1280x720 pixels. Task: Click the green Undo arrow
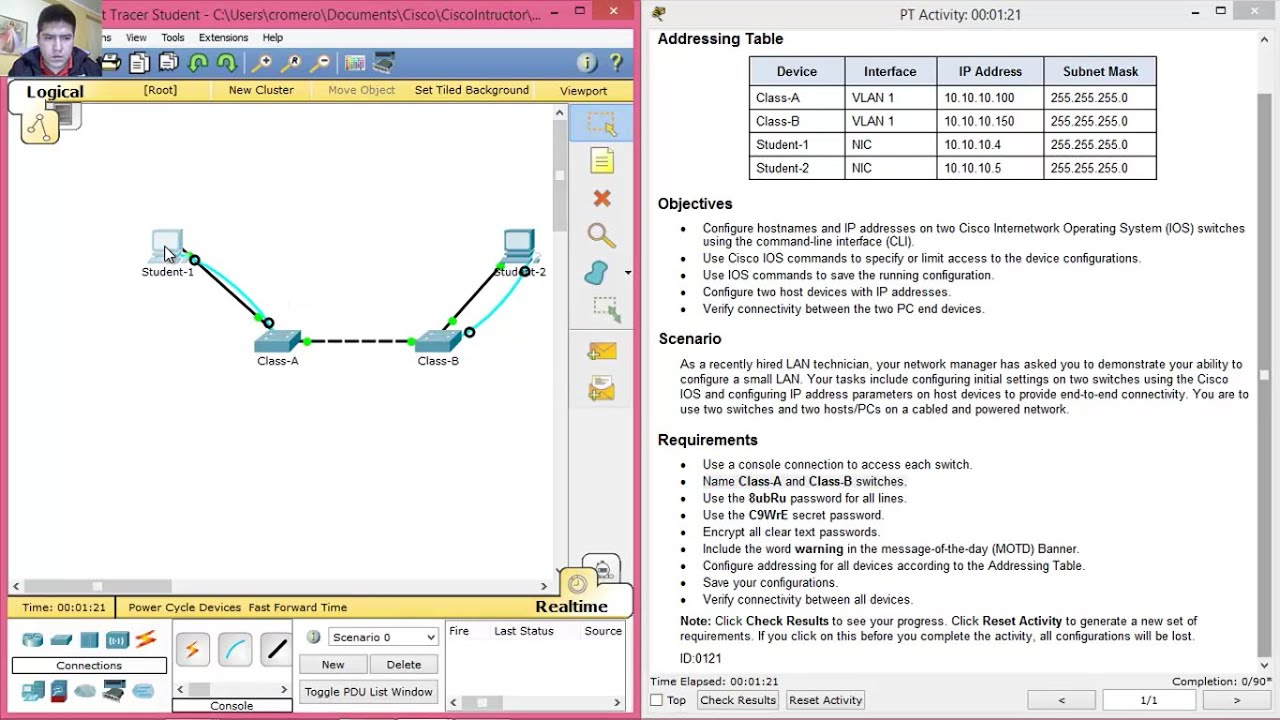198,63
